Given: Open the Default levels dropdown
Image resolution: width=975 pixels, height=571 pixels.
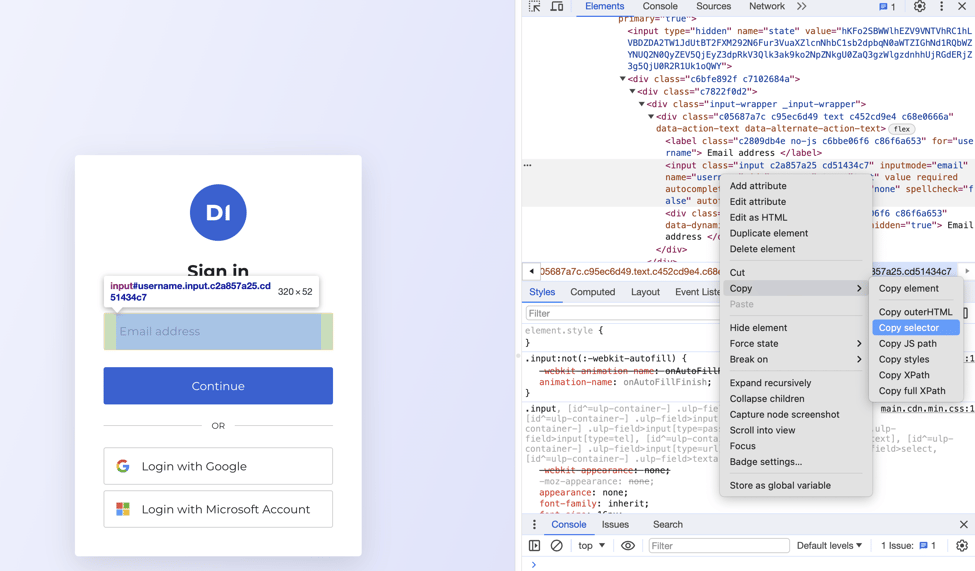Looking at the screenshot, I should pyautogui.click(x=829, y=545).
